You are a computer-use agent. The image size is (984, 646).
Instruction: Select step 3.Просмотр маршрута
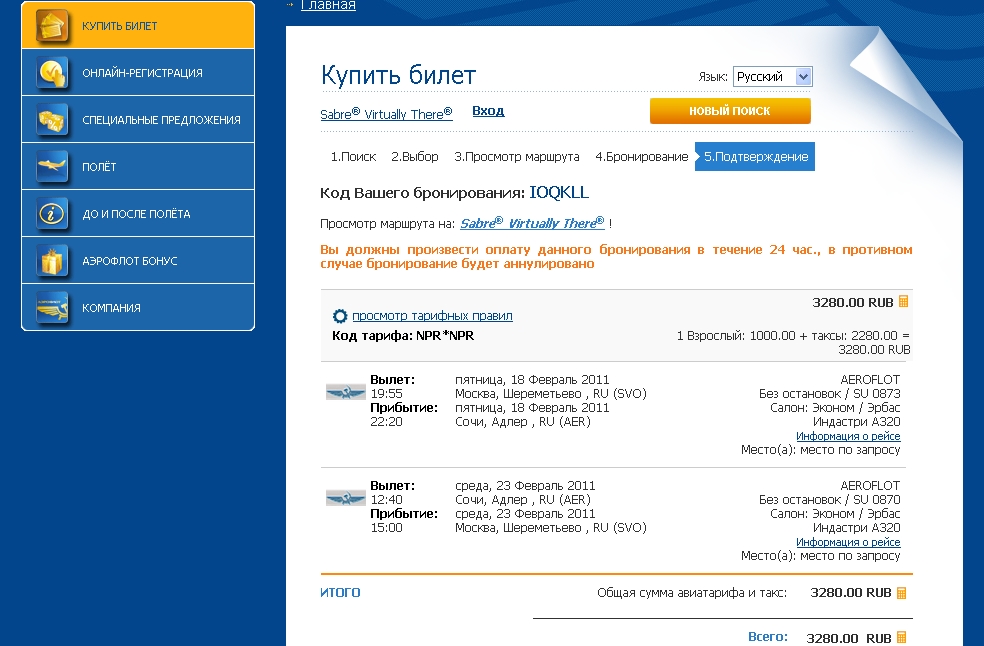point(516,157)
